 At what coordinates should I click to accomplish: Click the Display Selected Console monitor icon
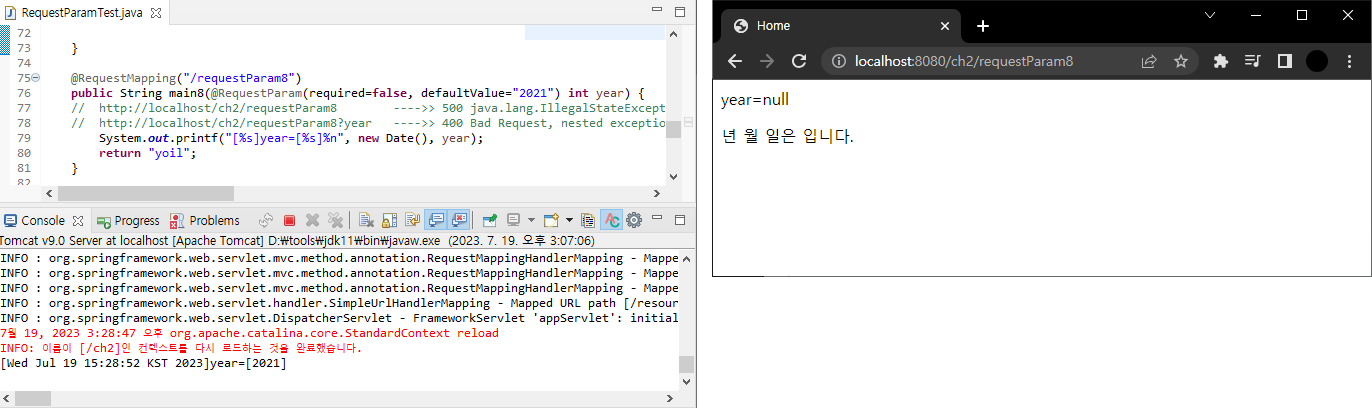coord(513,220)
